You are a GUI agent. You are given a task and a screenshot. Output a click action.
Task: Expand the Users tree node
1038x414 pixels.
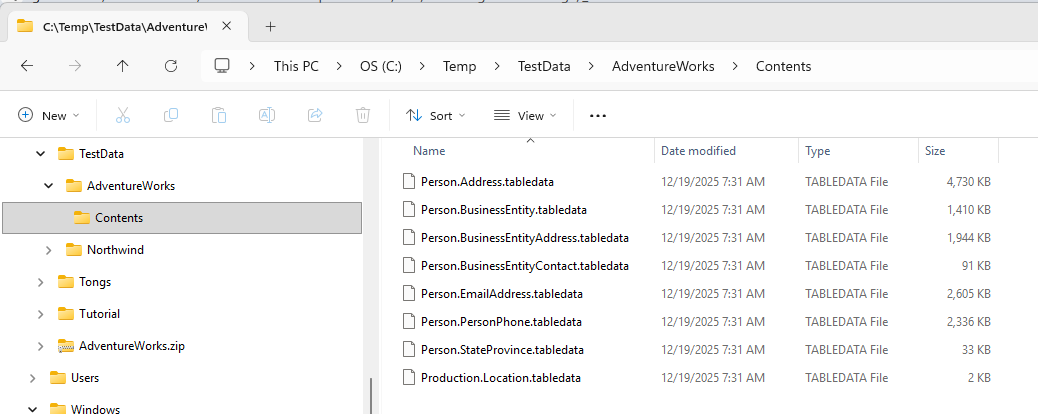[x=32, y=378]
